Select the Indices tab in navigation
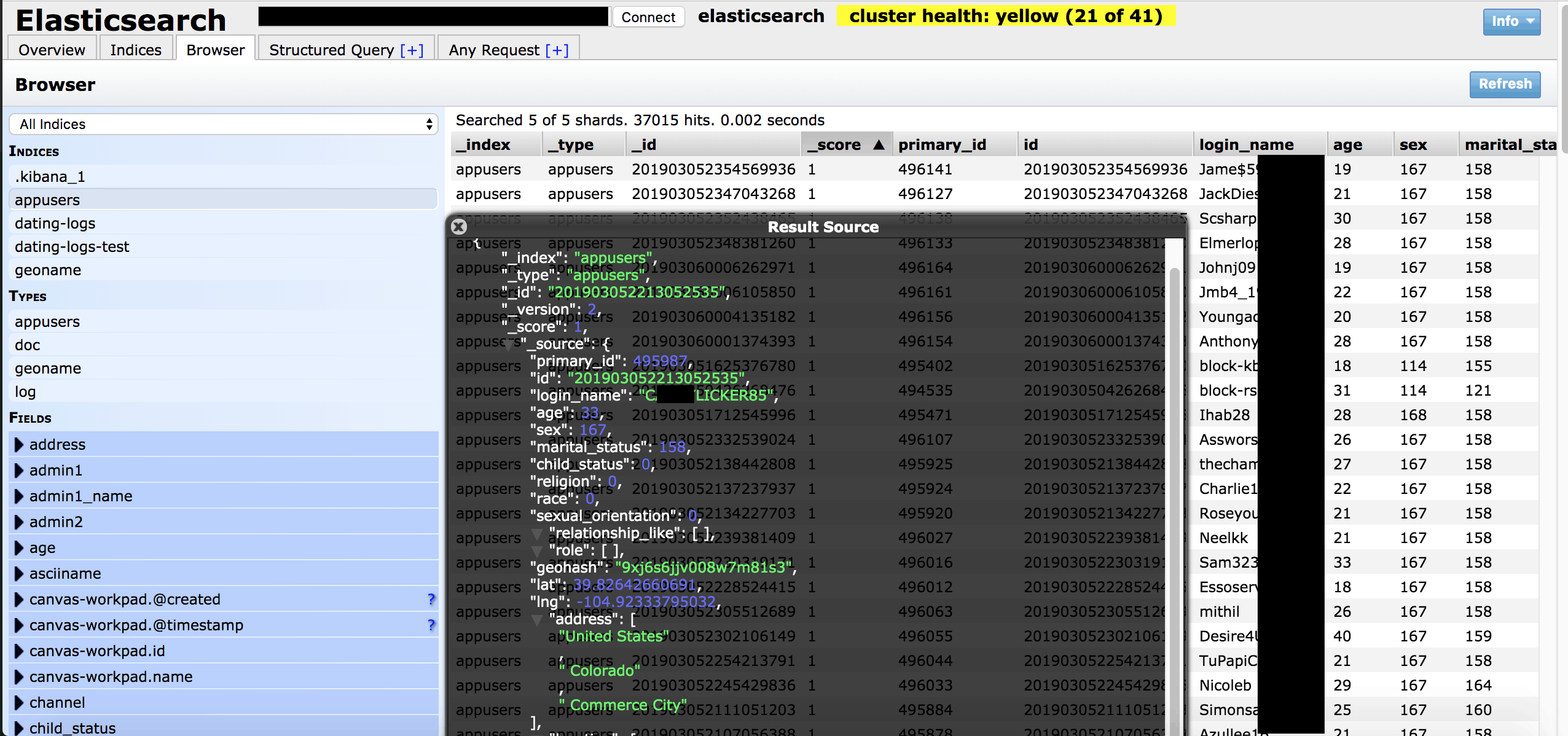This screenshot has width=1568, height=736. point(134,49)
